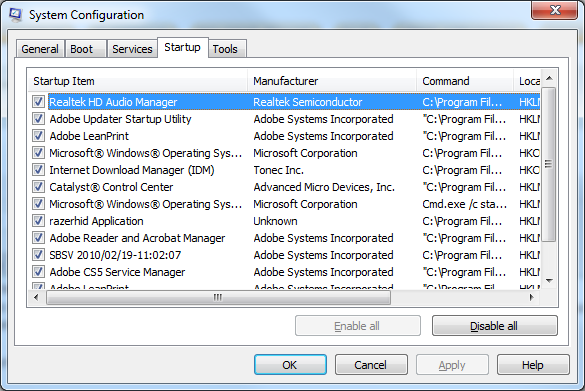Click the vertical scrollbar up arrow

click(x=549, y=78)
